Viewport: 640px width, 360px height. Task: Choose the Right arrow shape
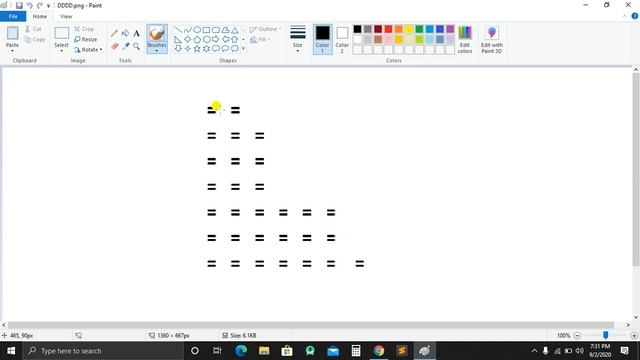(216, 39)
